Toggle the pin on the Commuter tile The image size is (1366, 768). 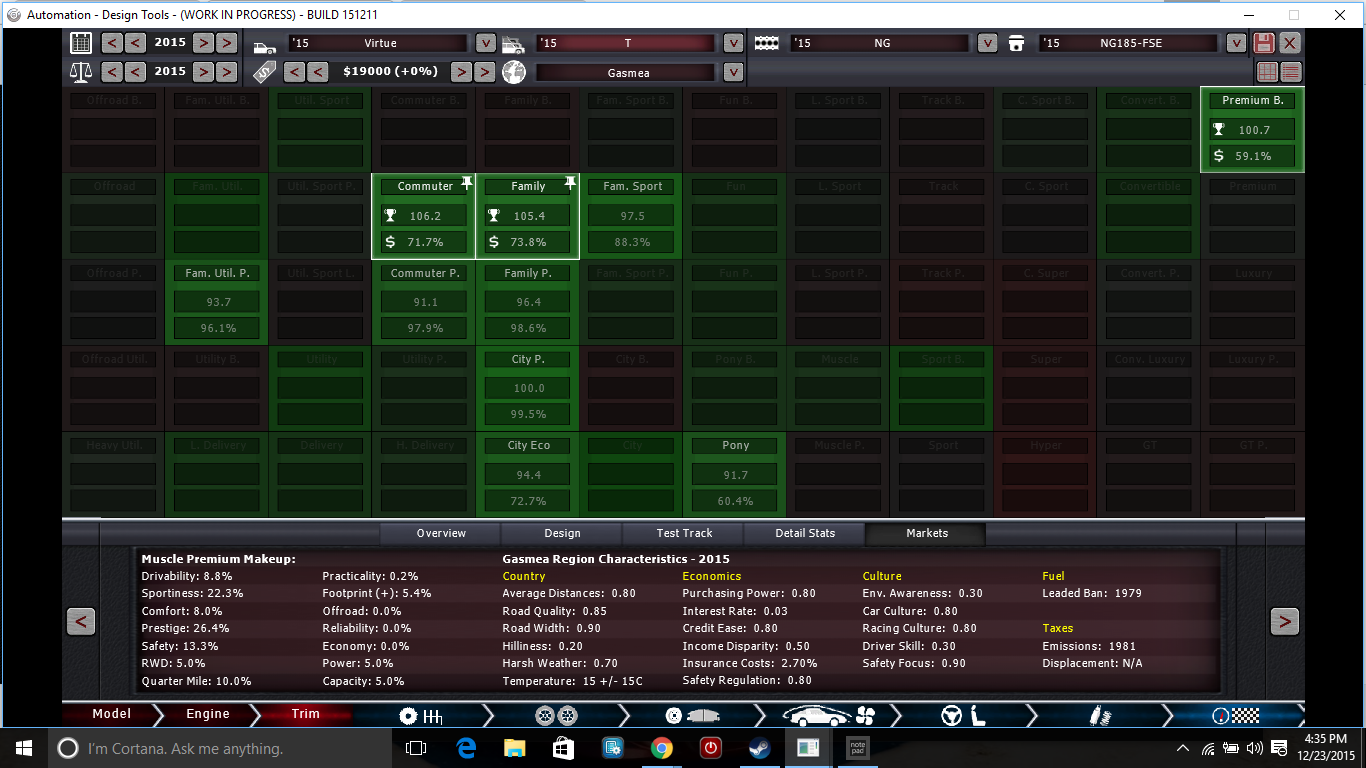pyautogui.click(x=466, y=183)
